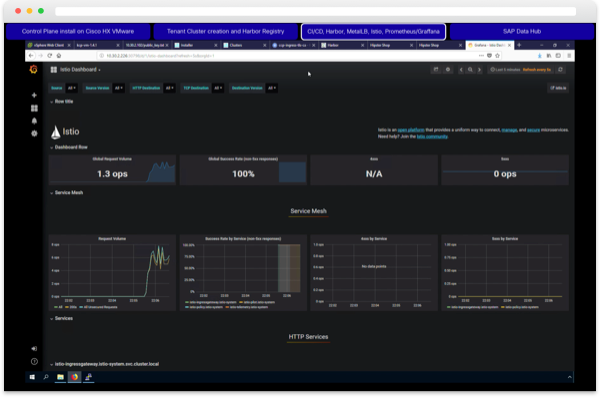
Task: Click the secure hyperlink
Action: point(533,130)
